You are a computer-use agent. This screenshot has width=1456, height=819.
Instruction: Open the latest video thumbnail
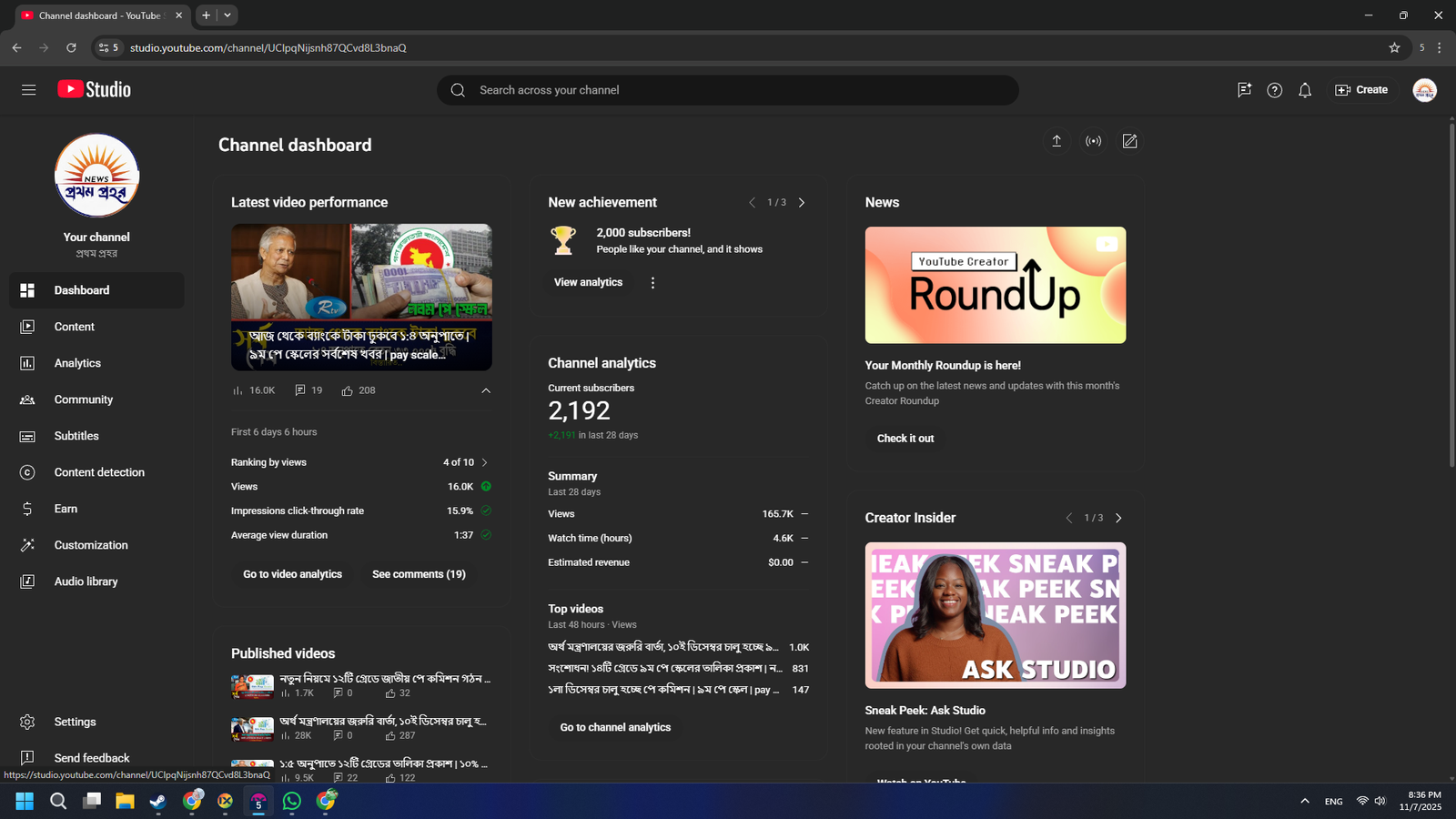(x=361, y=297)
